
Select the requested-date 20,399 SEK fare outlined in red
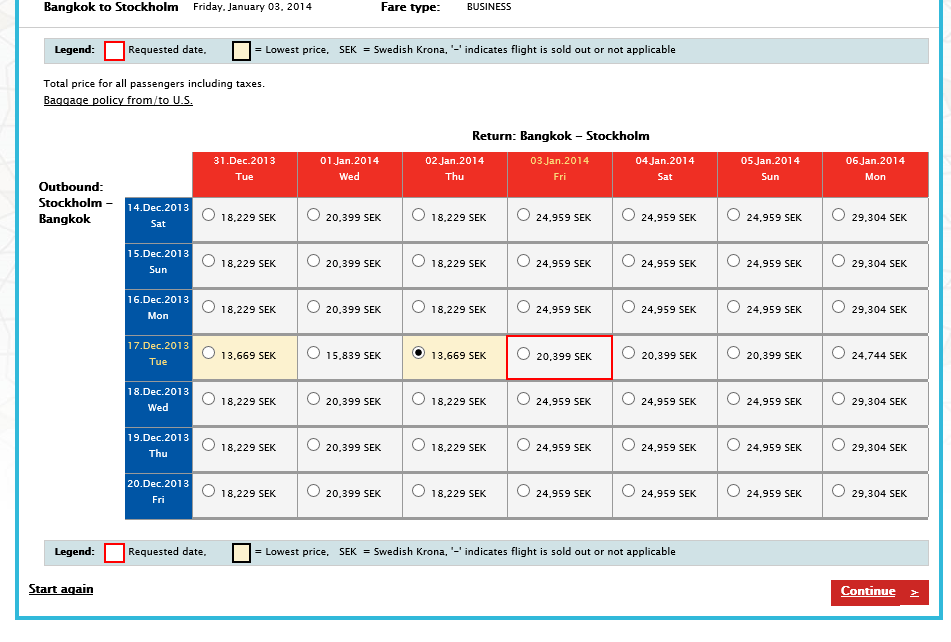point(523,353)
